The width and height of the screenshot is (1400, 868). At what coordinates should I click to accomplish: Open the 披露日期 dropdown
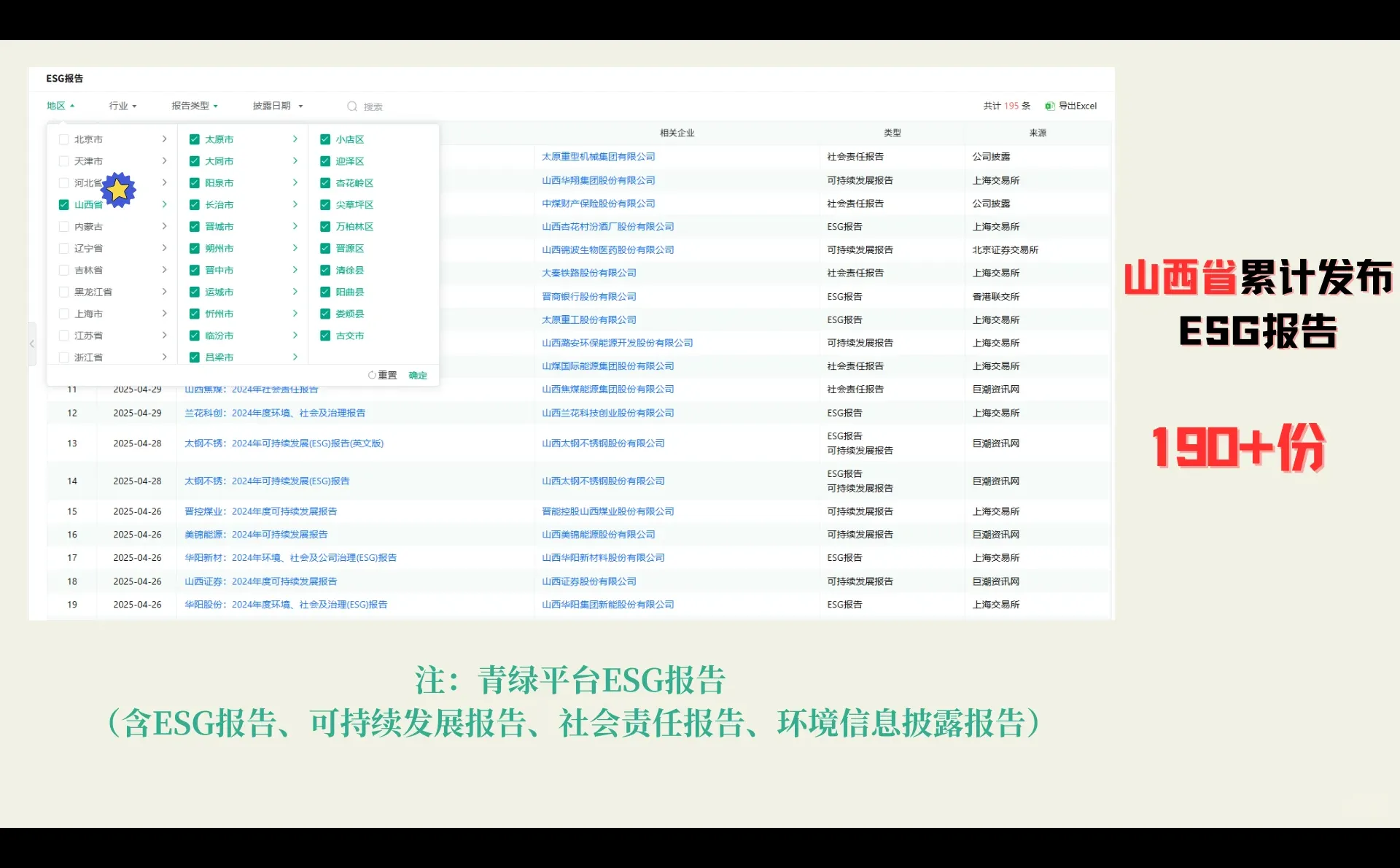[277, 106]
